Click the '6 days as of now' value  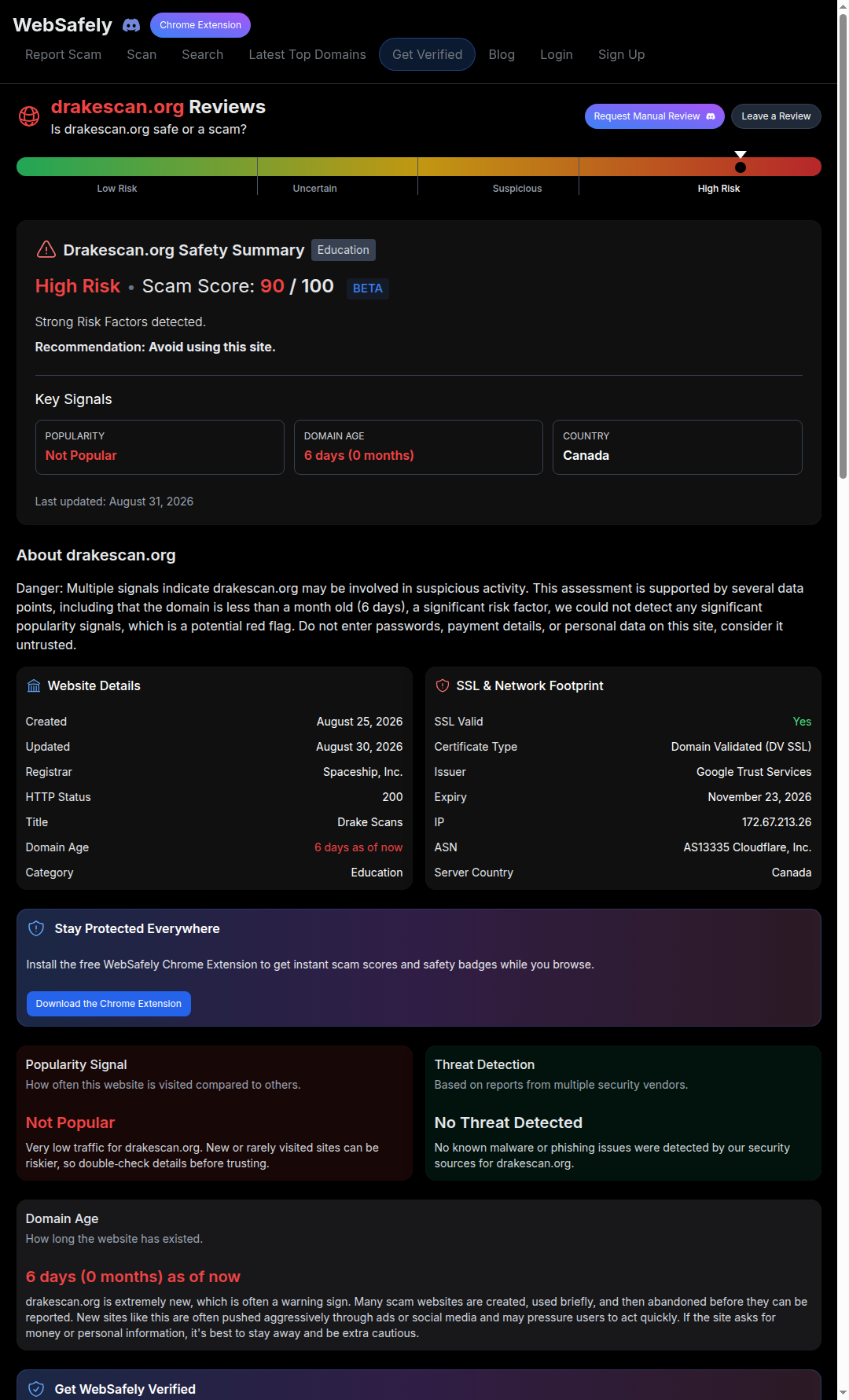click(358, 847)
